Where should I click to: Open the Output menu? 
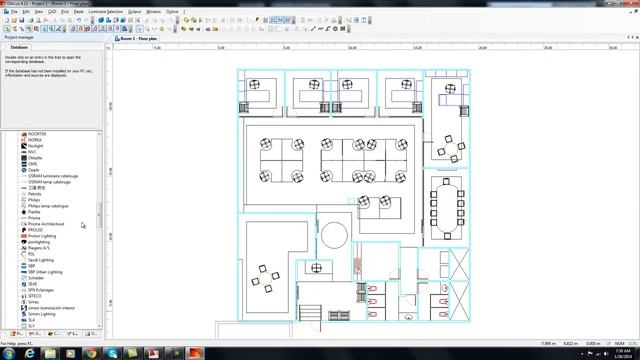tap(134, 12)
